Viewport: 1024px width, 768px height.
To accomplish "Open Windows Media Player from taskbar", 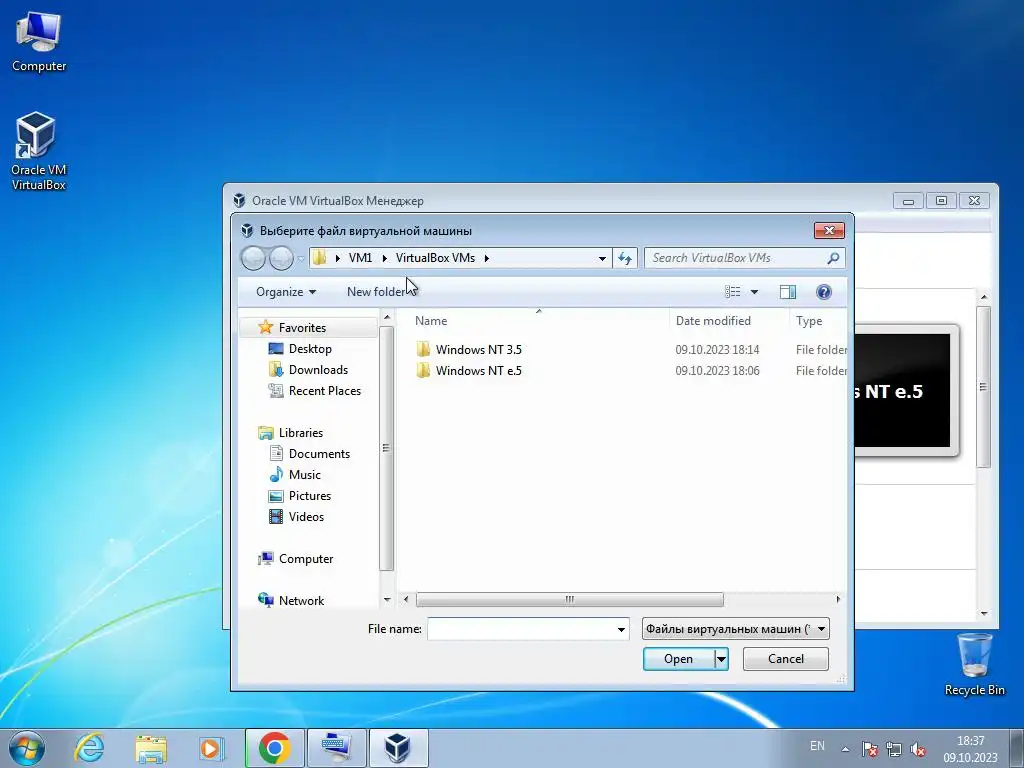I will [x=212, y=748].
